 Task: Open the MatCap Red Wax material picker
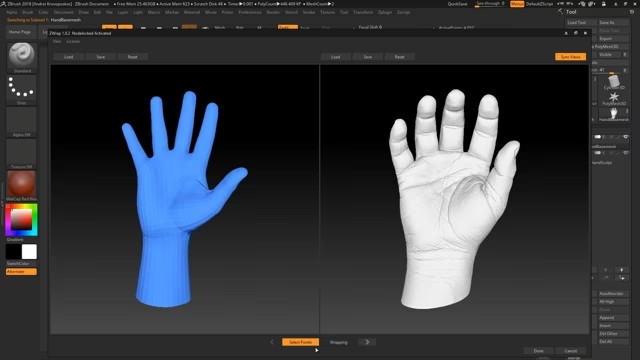pos(22,183)
